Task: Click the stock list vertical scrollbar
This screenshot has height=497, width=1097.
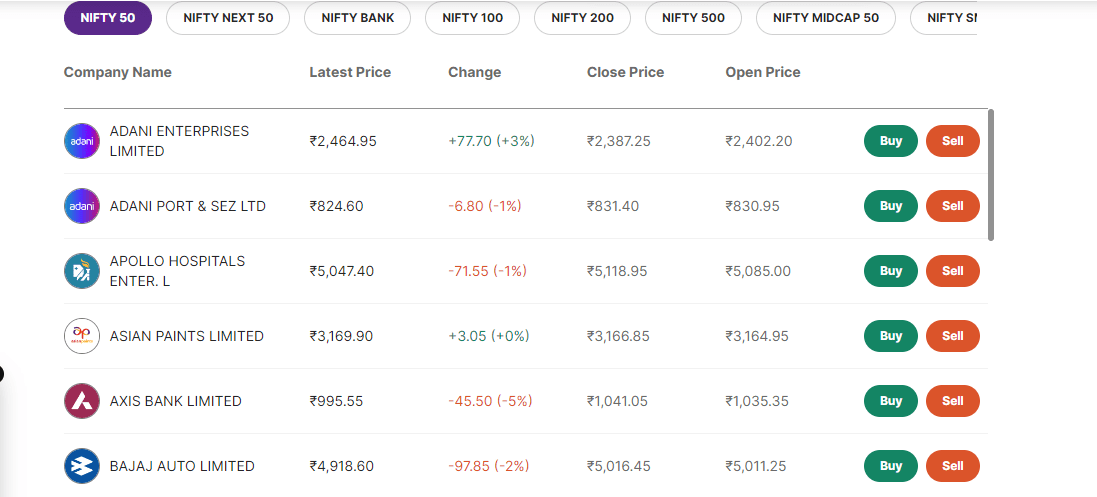Action: tap(991, 175)
